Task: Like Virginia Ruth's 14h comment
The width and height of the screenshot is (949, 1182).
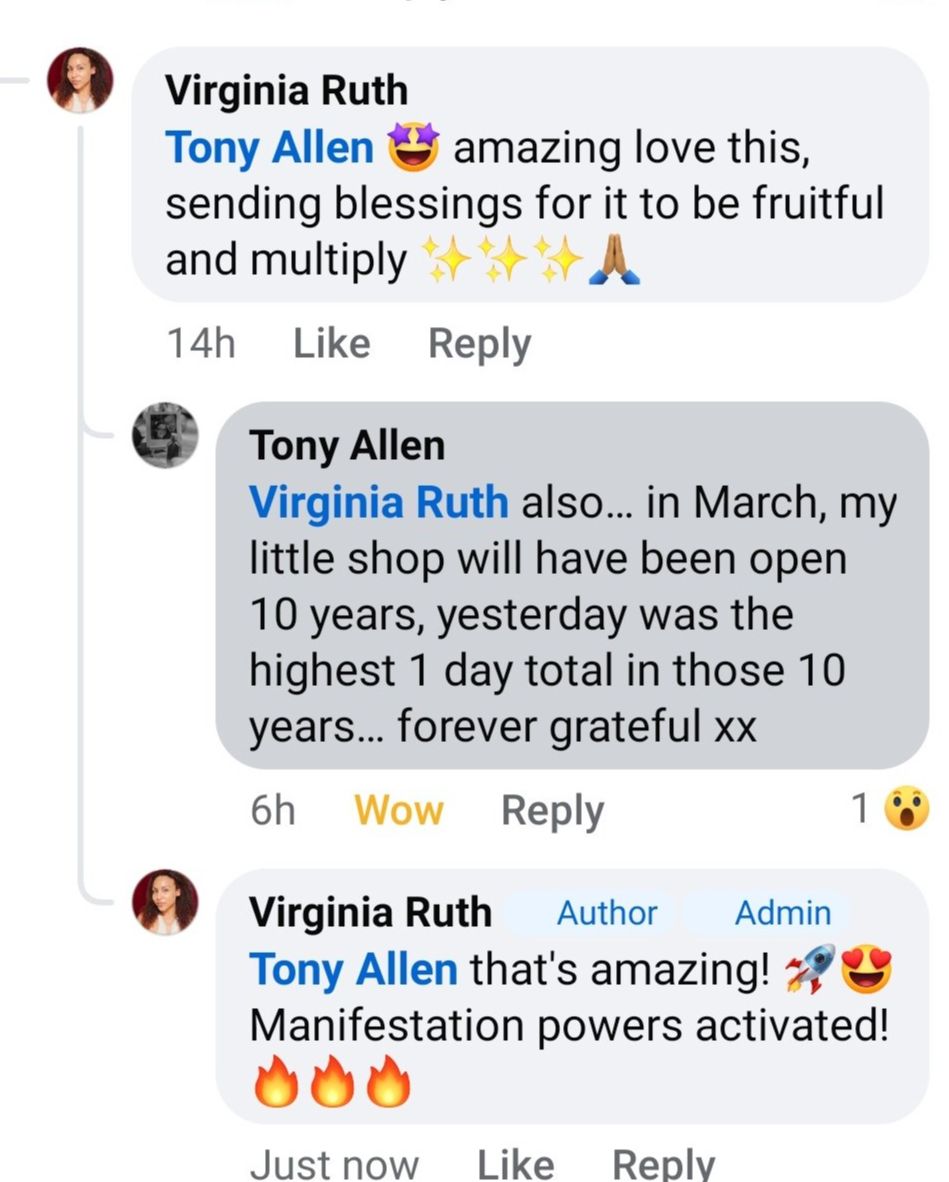Action: click(331, 344)
